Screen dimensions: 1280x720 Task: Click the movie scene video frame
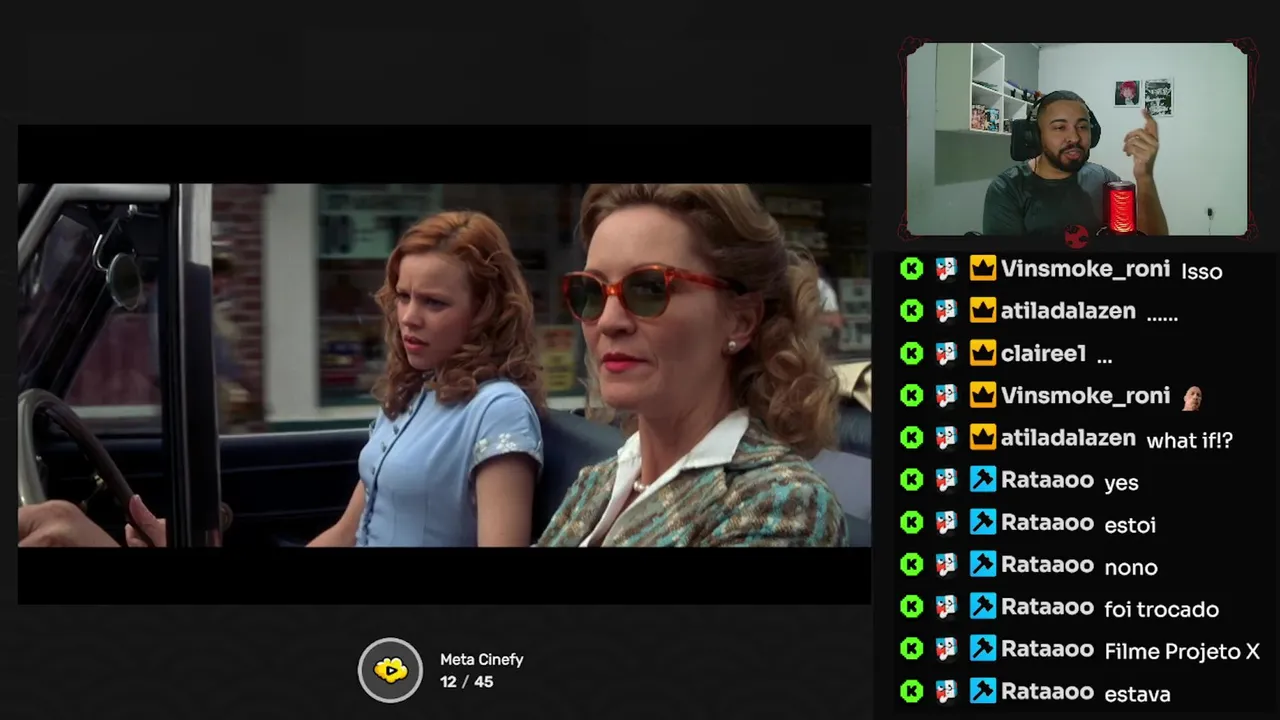(444, 365)
